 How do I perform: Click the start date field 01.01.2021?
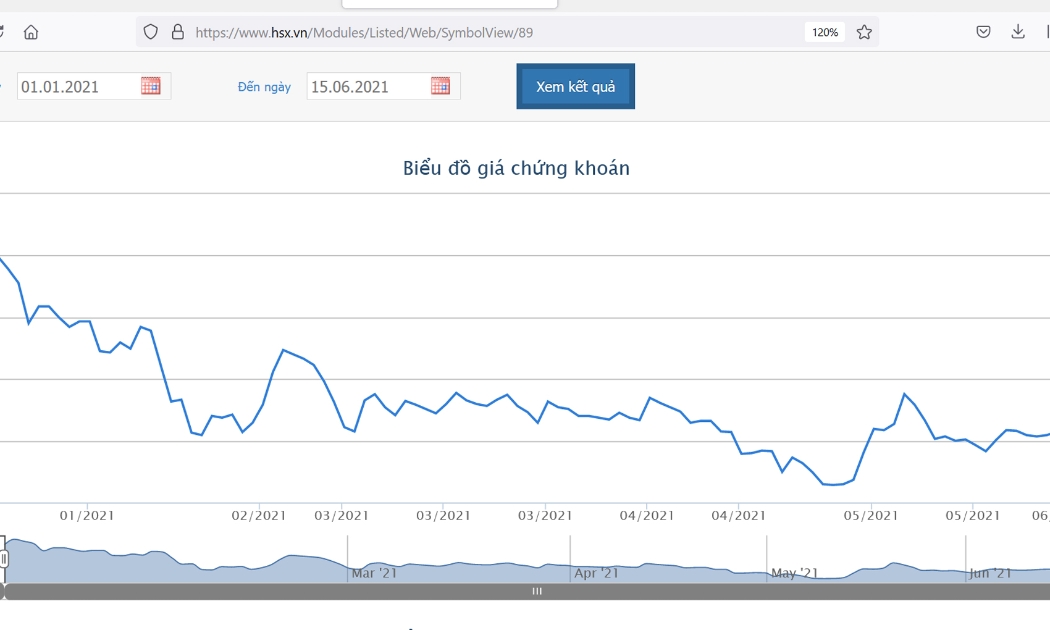pyautogui.click(x=94, y=86)
